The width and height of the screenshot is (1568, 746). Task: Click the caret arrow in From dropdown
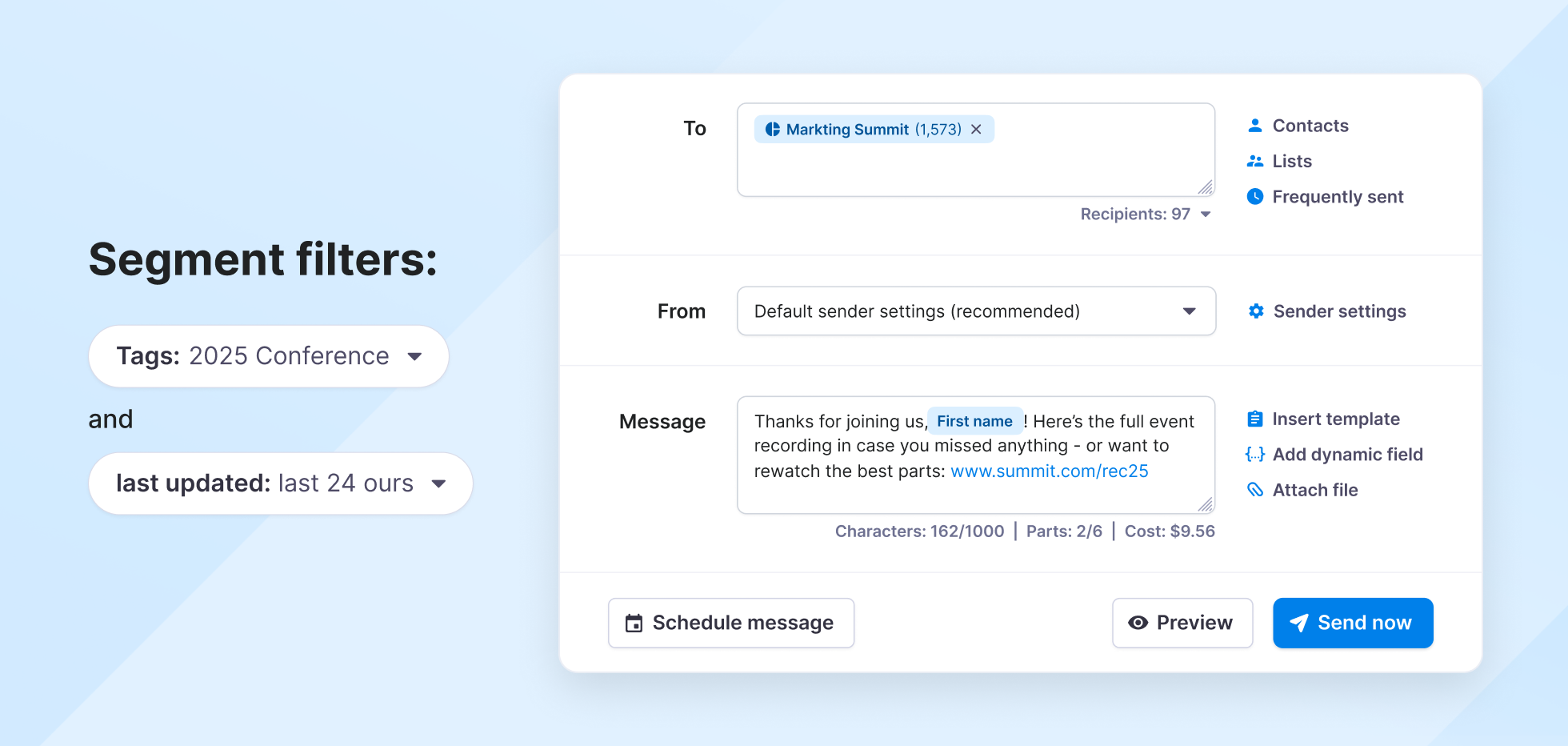click(x=1190, y=311)
